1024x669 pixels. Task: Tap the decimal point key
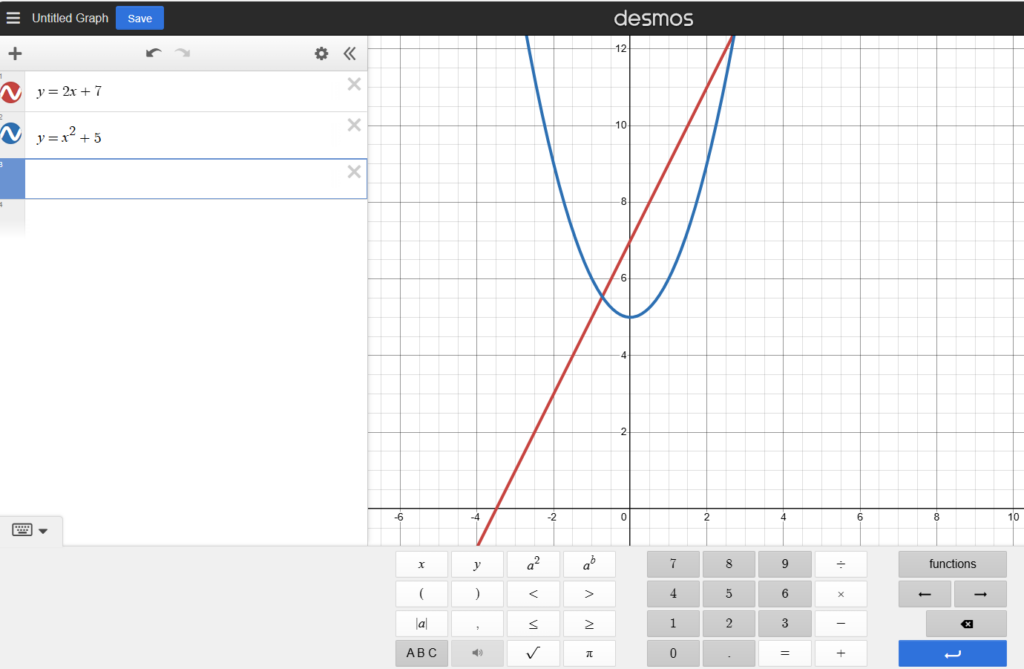click(x=729, y=653)
